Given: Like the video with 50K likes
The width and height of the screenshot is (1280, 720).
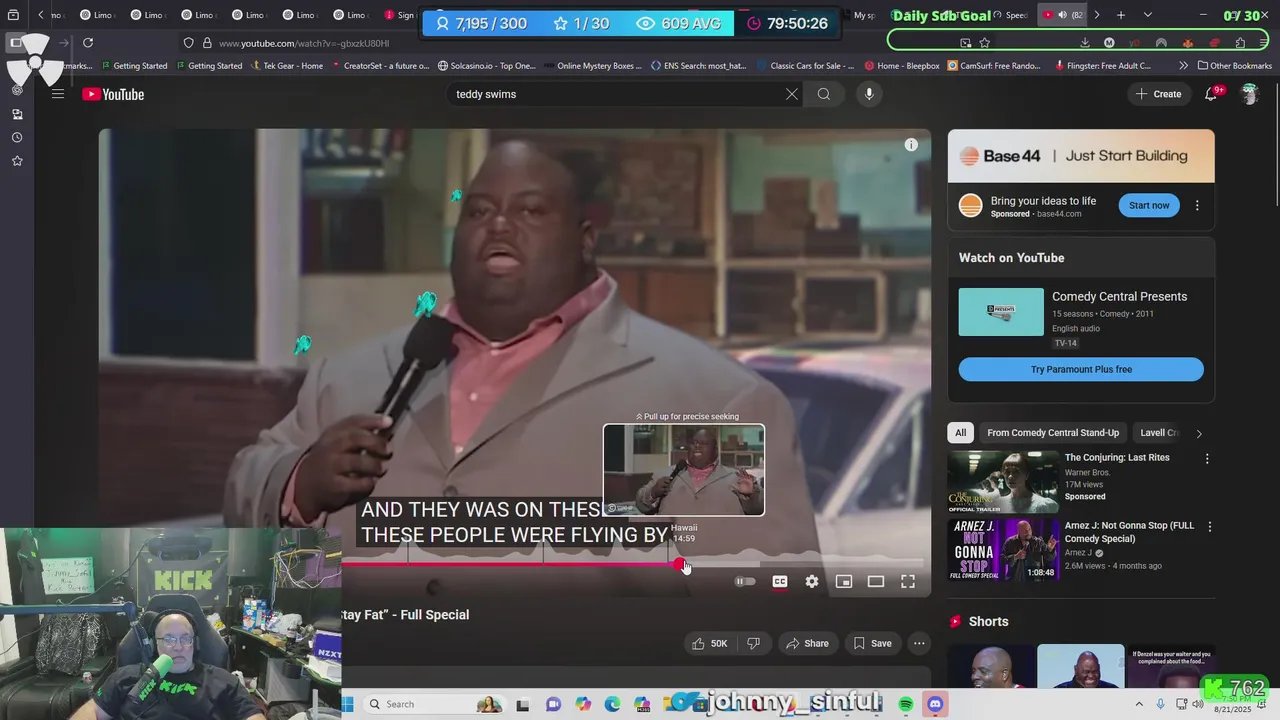Looking at the screenshot, I should tap(709, 643).
